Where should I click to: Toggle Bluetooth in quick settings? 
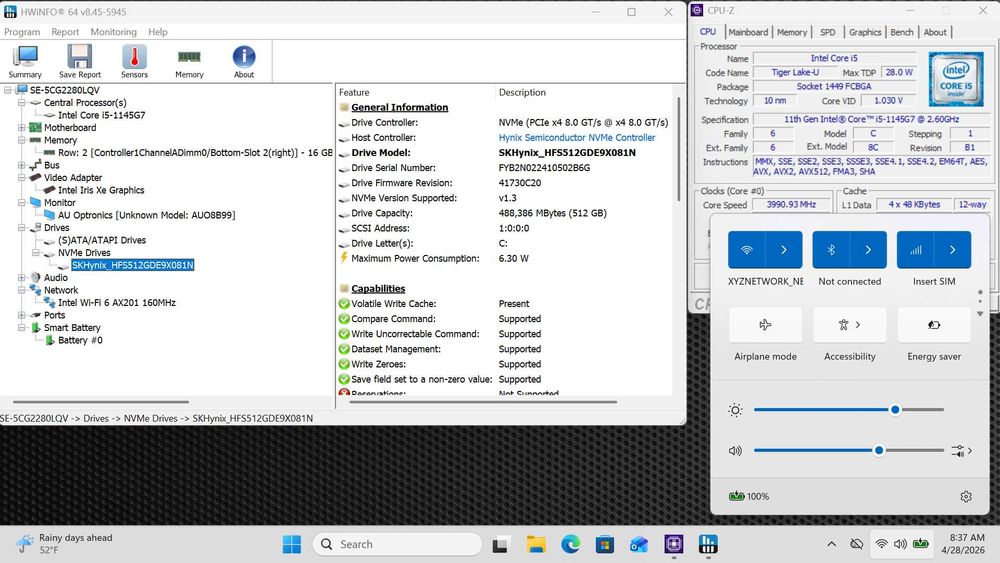point(831,250)
